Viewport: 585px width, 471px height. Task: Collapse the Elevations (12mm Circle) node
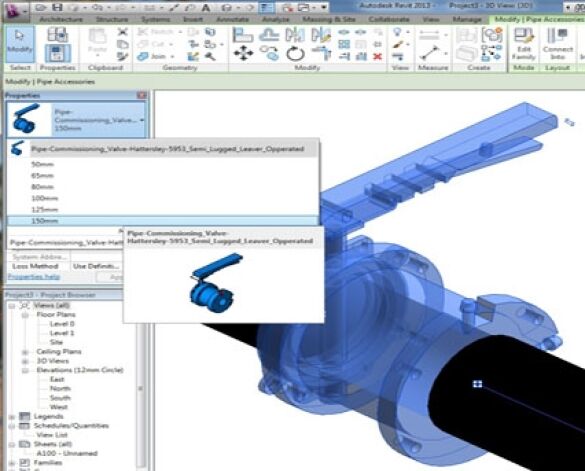click(25, 371)
